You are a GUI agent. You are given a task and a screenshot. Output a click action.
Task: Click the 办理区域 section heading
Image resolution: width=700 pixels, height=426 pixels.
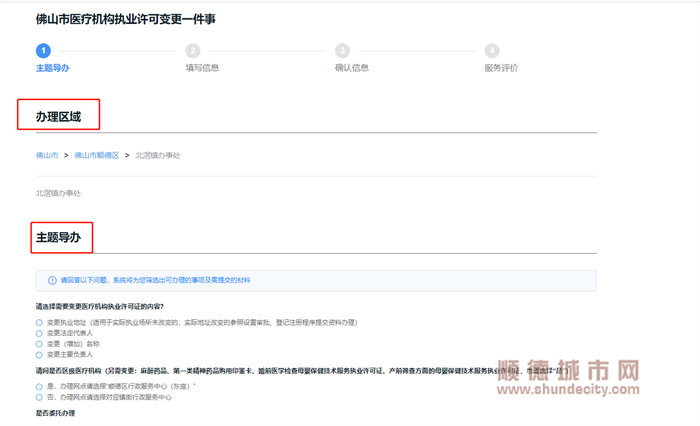[58, 117]
